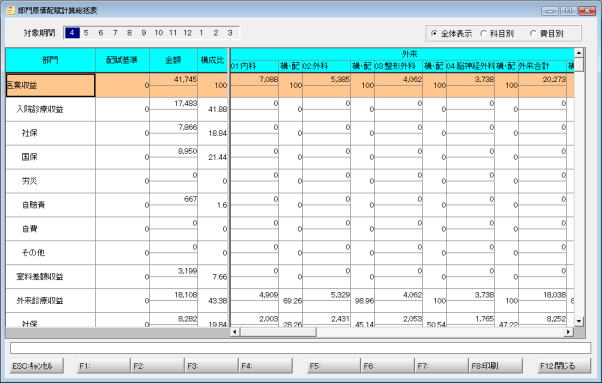Click the application icon in title bar
Screen dimensions: 602x383
[x=10, y=10]
